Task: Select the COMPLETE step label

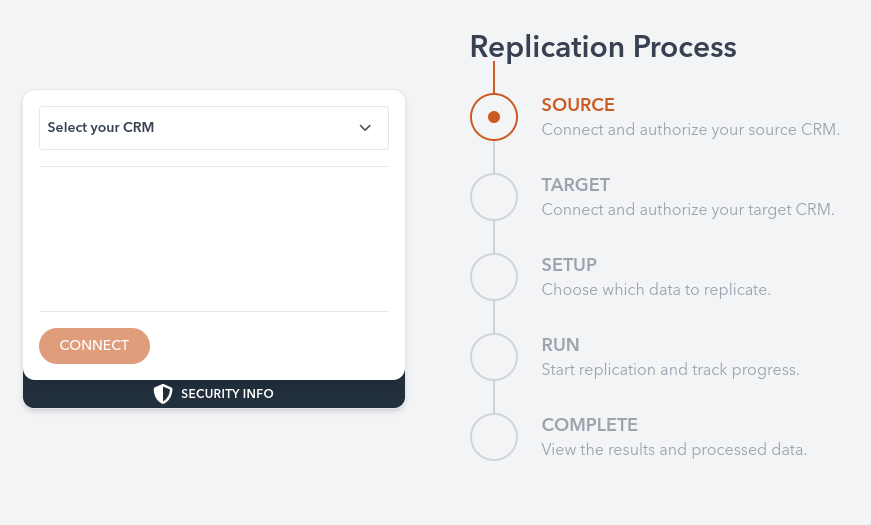Action: (x=589, y=425)
